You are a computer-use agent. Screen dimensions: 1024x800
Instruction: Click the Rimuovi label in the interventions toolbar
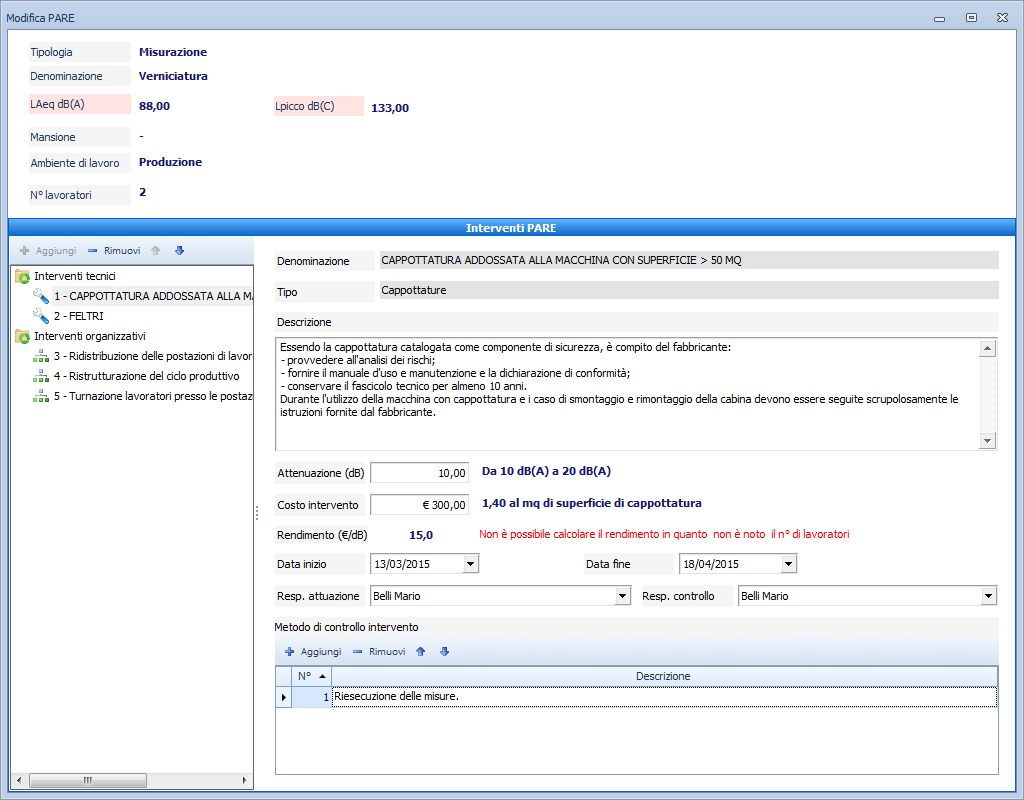122,251
